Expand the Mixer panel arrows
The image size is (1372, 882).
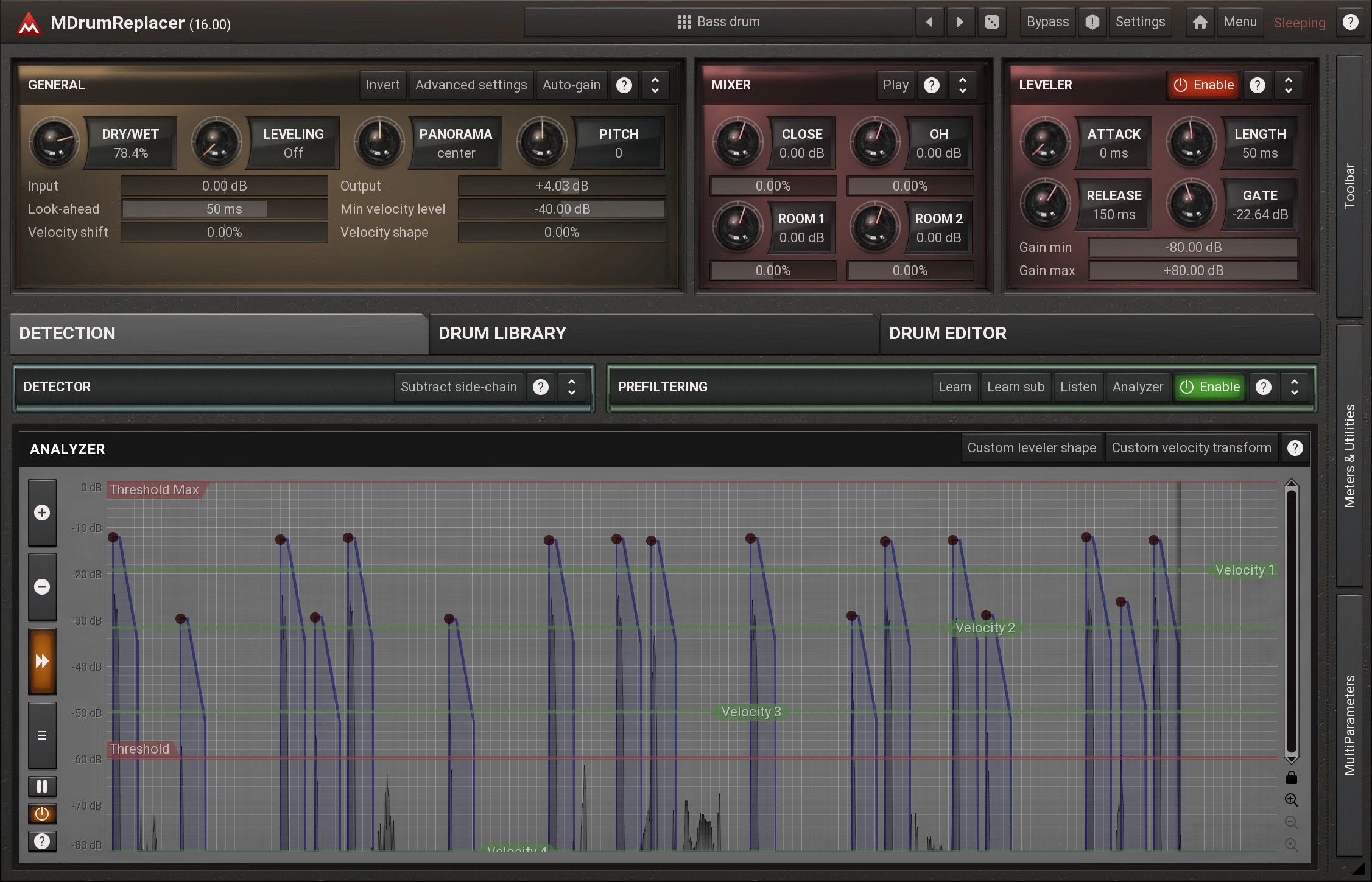click(x=962, y=85)
